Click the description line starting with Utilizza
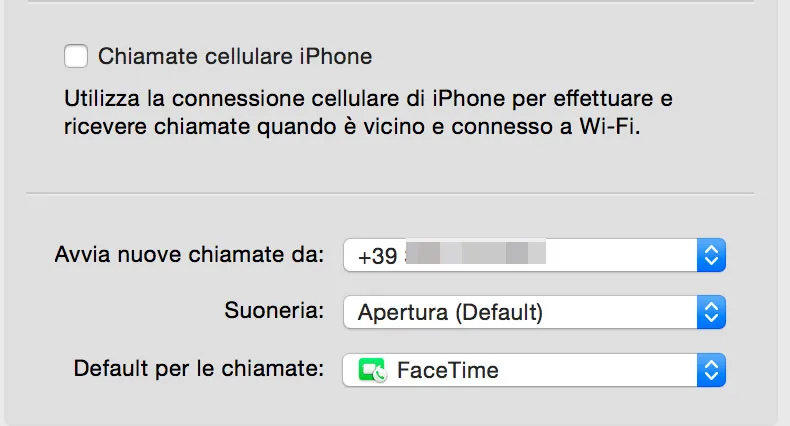 pos(367,101)
